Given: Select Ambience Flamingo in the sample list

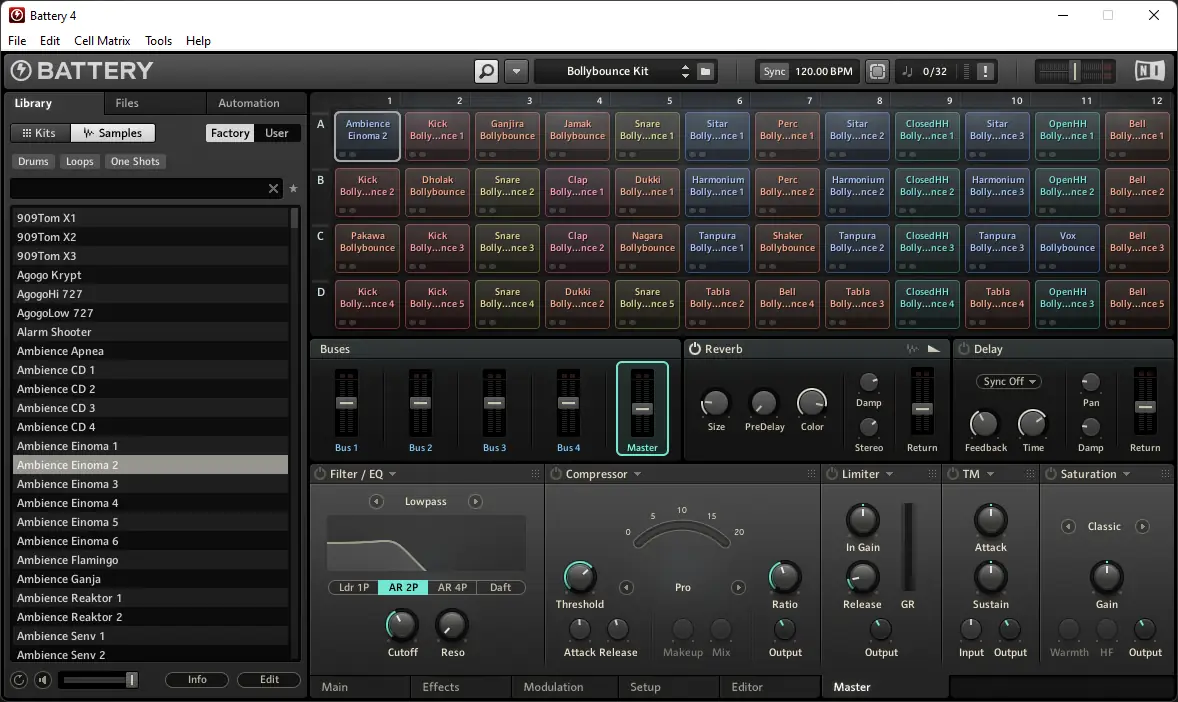Looking at the screenshot, I should click(x=150, y=560).
